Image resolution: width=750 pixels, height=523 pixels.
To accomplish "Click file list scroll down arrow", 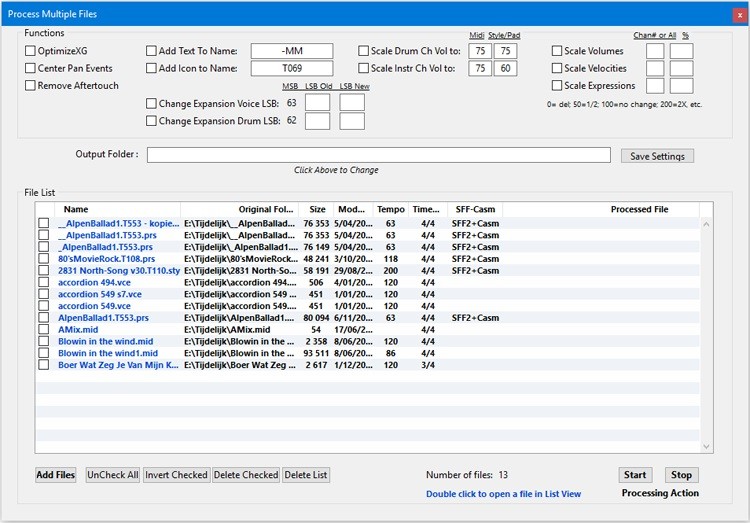I will [706, 446].
